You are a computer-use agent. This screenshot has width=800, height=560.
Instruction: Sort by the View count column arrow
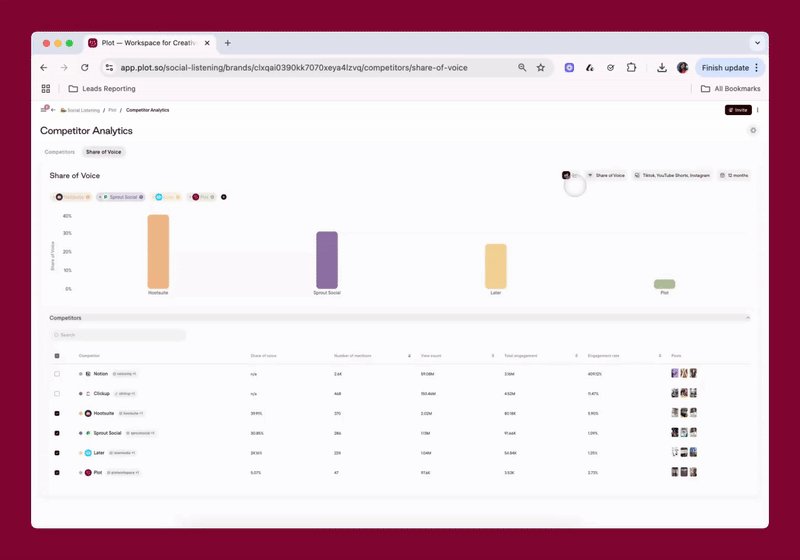pyautogui.click(x=493, y=355)
